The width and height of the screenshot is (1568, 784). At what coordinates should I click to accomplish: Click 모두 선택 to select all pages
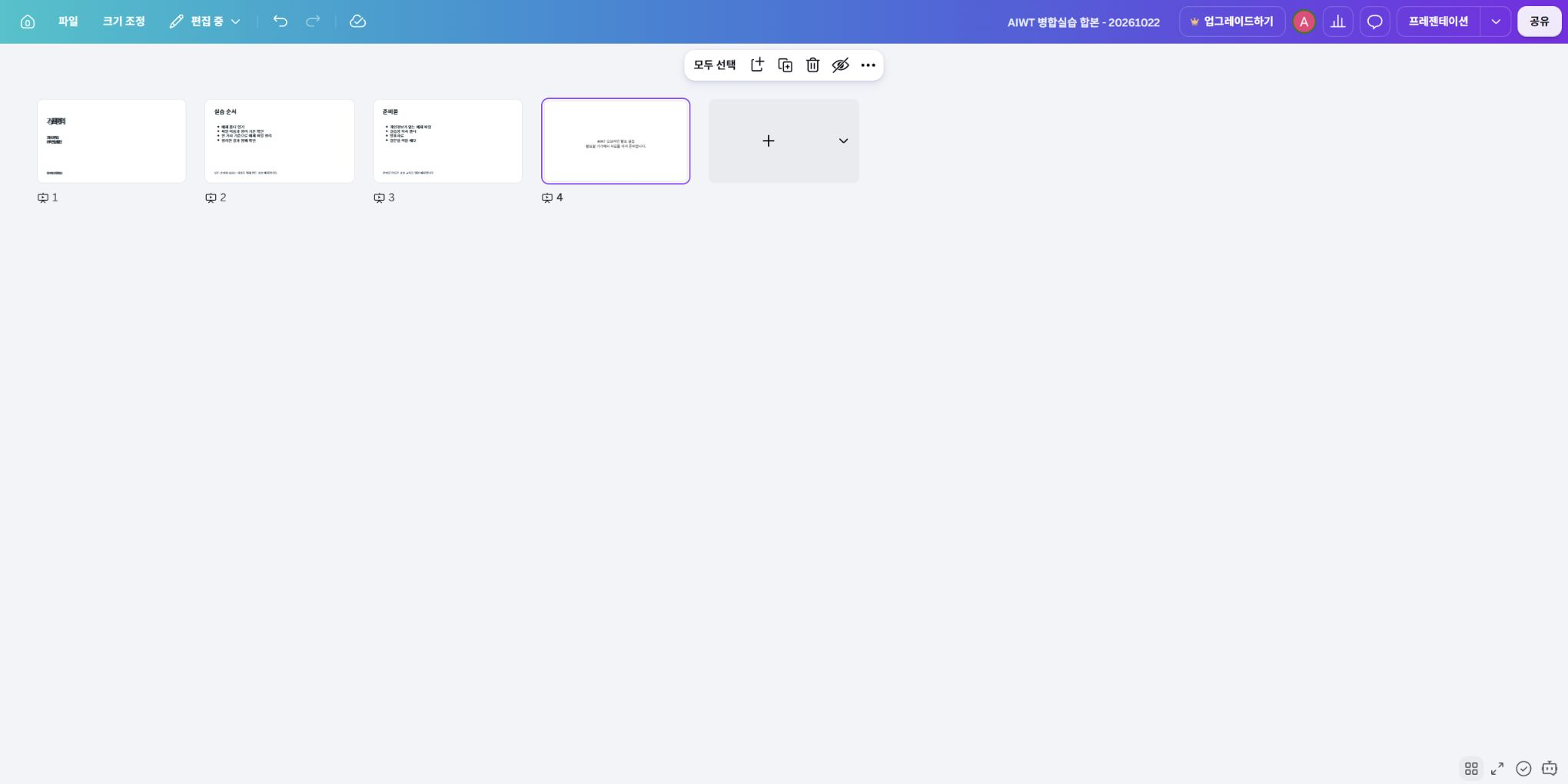click(x=715, y=65)
